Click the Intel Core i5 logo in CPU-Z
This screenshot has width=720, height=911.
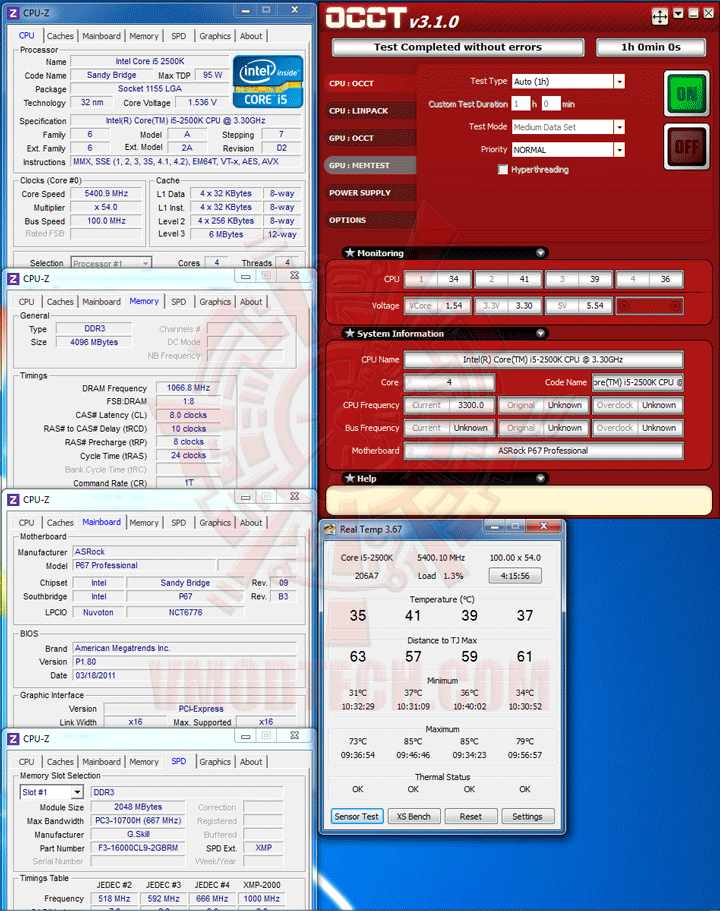pos(268,81)
